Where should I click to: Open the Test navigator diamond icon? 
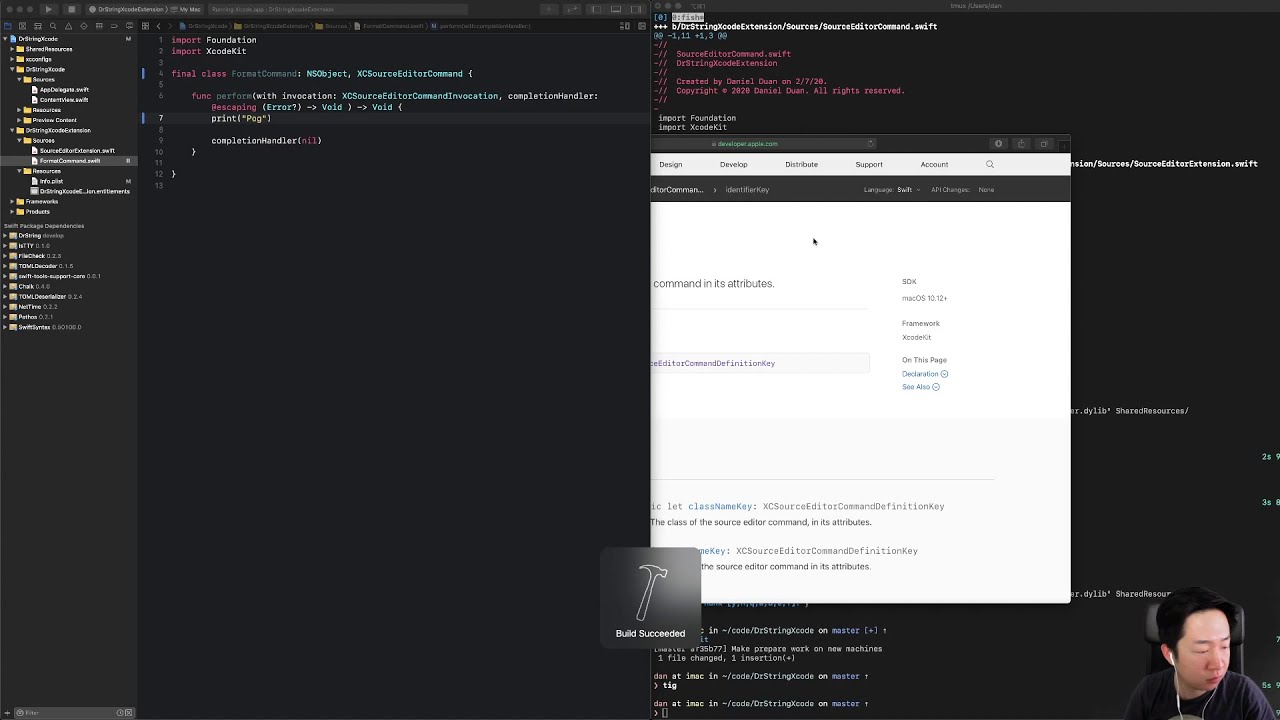83,26
